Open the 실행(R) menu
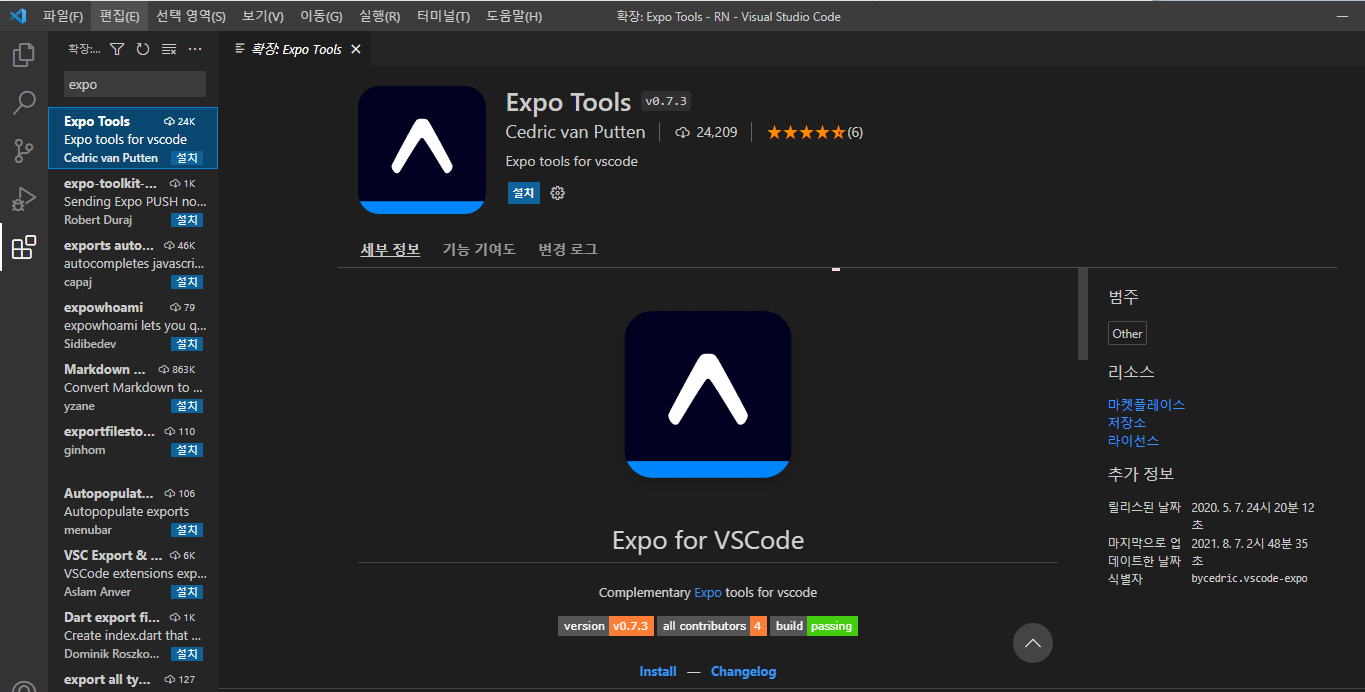The width and height of the screenshot is (1365, 692). tap(380, 16)
